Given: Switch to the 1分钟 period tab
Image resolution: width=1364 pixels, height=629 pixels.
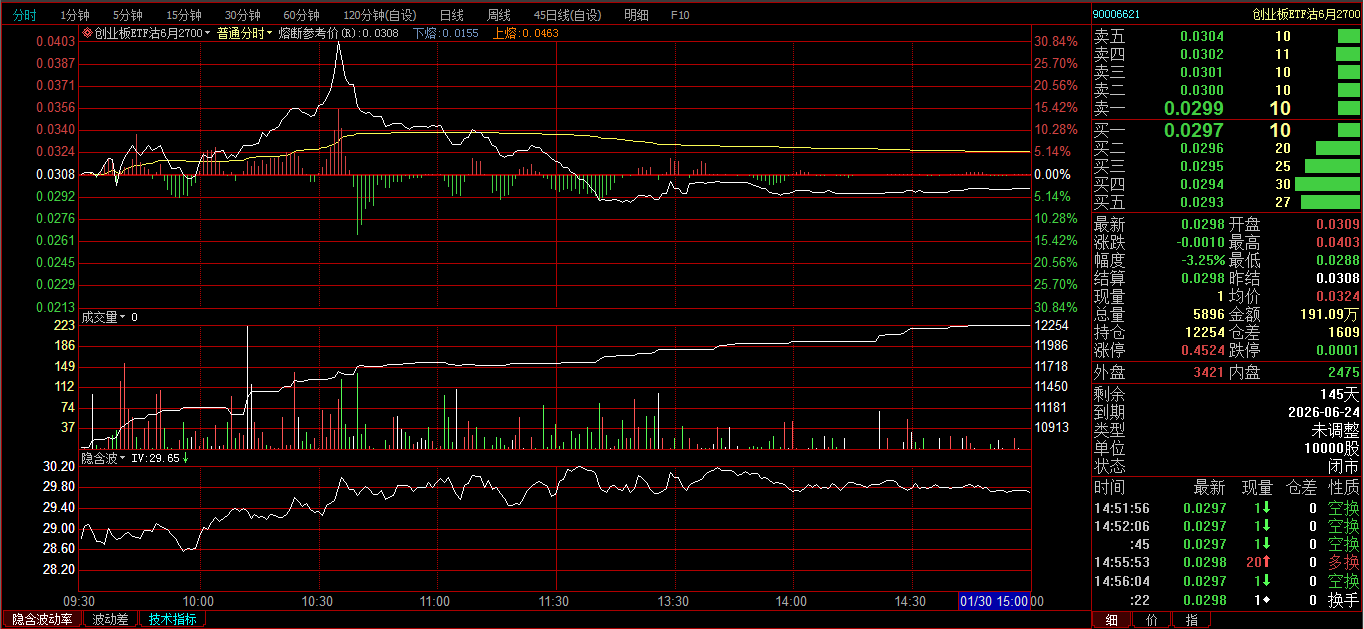Looking at the screenshot, I should (x=74, y=15).
